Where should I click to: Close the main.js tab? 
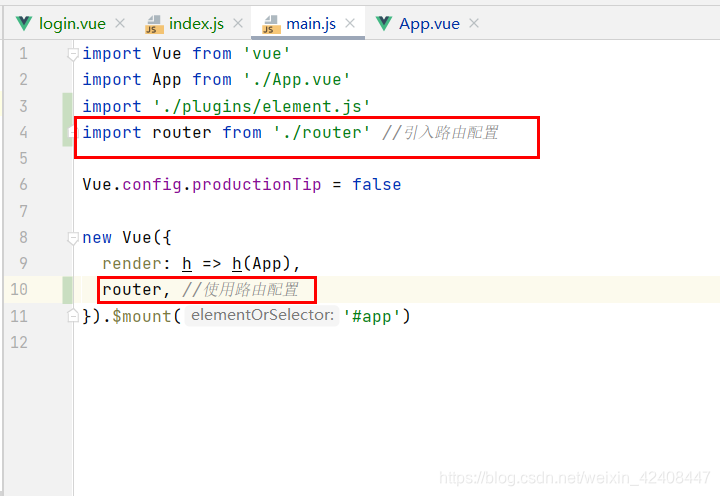pos(350,23)
